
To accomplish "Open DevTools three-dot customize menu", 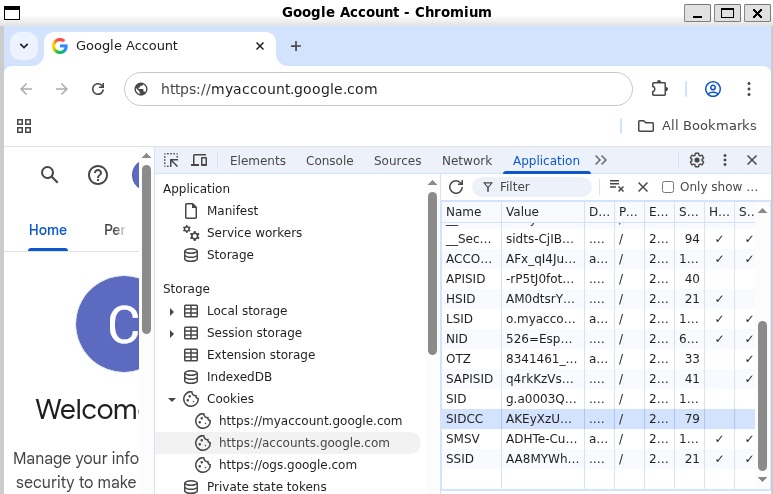I will tap(725, 160).
